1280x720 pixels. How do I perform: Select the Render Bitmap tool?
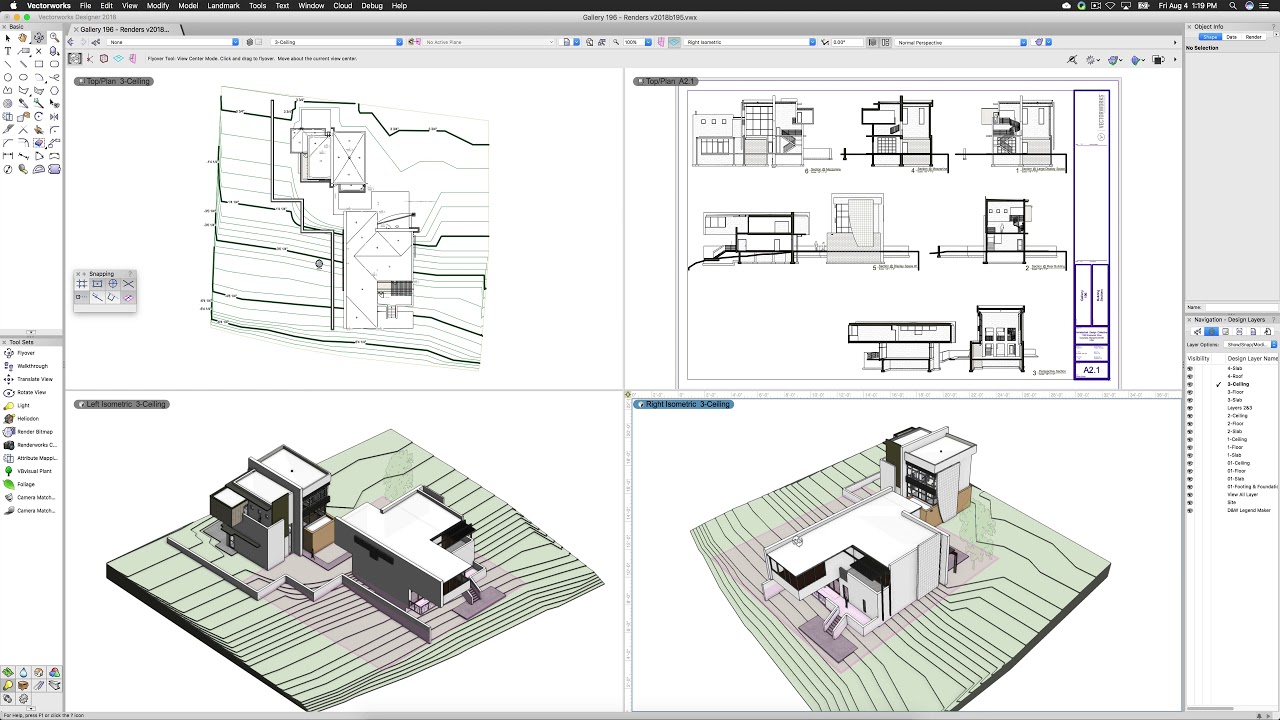tap(30, 431)
